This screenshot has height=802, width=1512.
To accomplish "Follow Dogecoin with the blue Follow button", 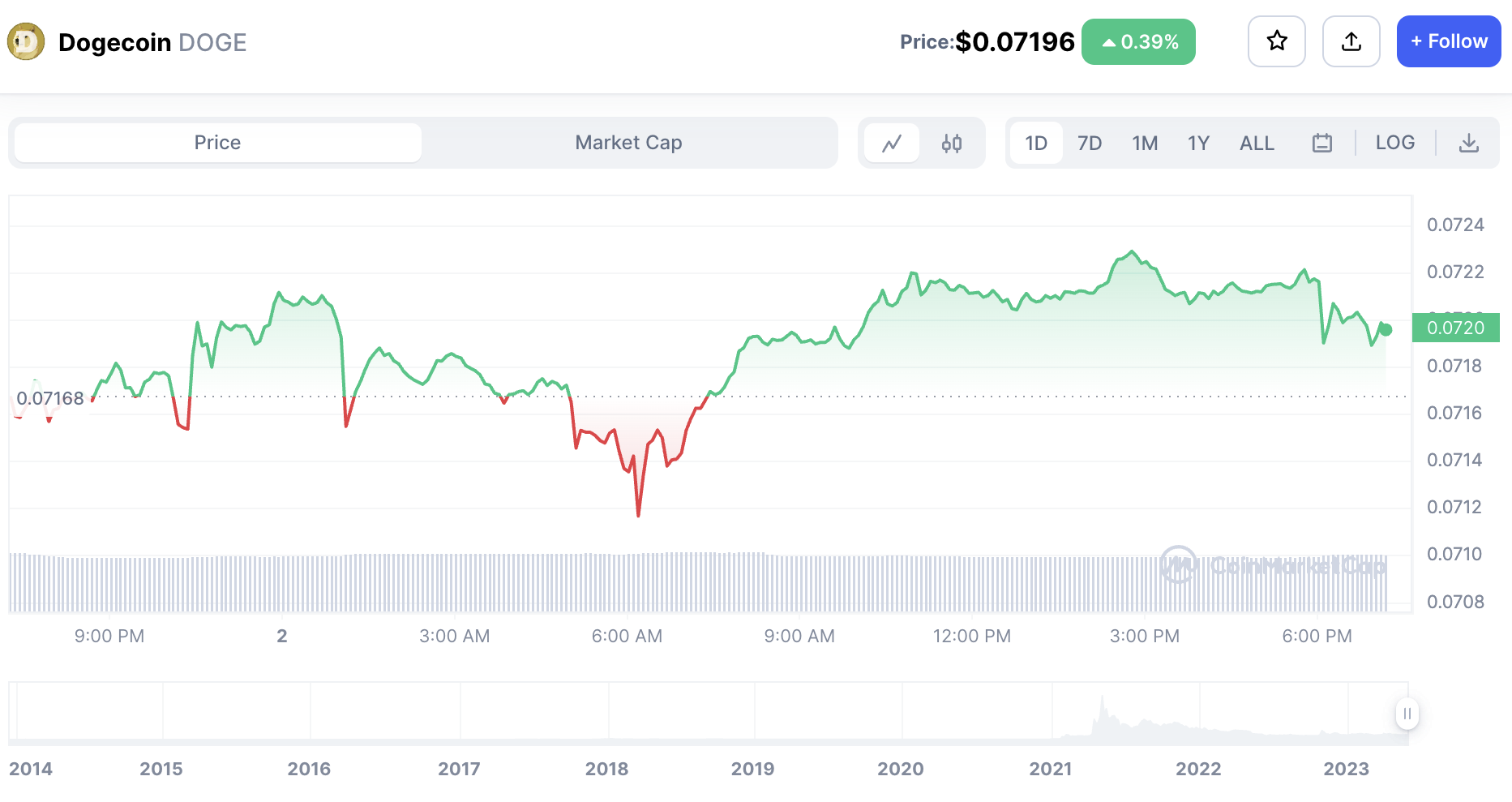I will click(1449, 41).
